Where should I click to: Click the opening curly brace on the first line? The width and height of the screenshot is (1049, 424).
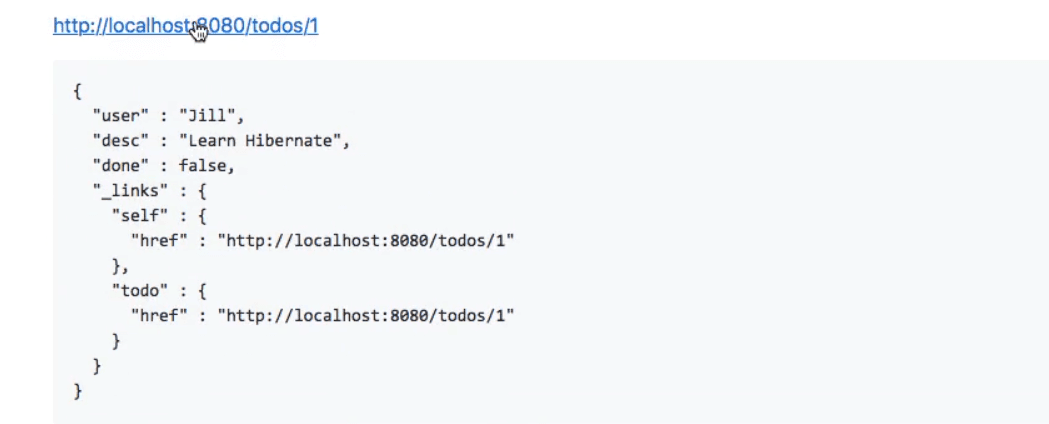coord(78,91)
